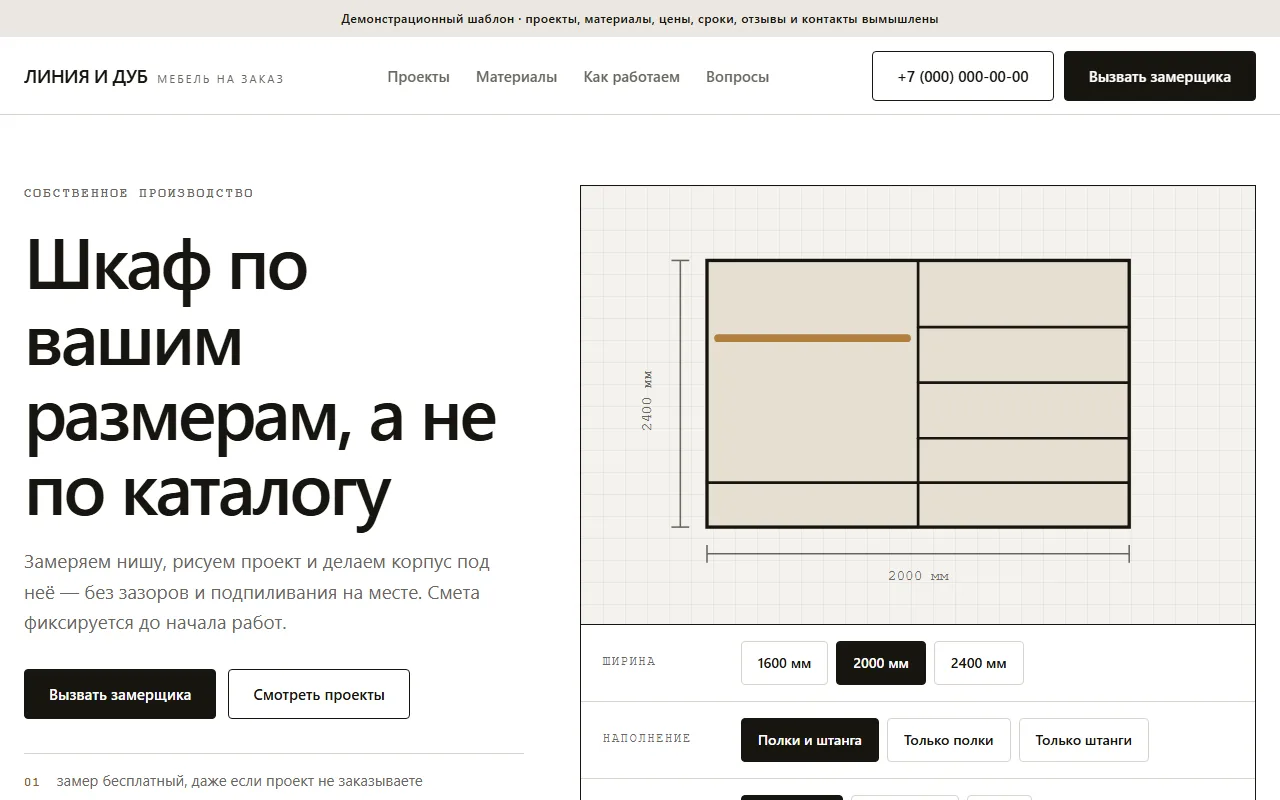Click the phone number +7 (000) 000-00-00 button
This screenshot has height=800, width=1280.
[x=963, y=76]
